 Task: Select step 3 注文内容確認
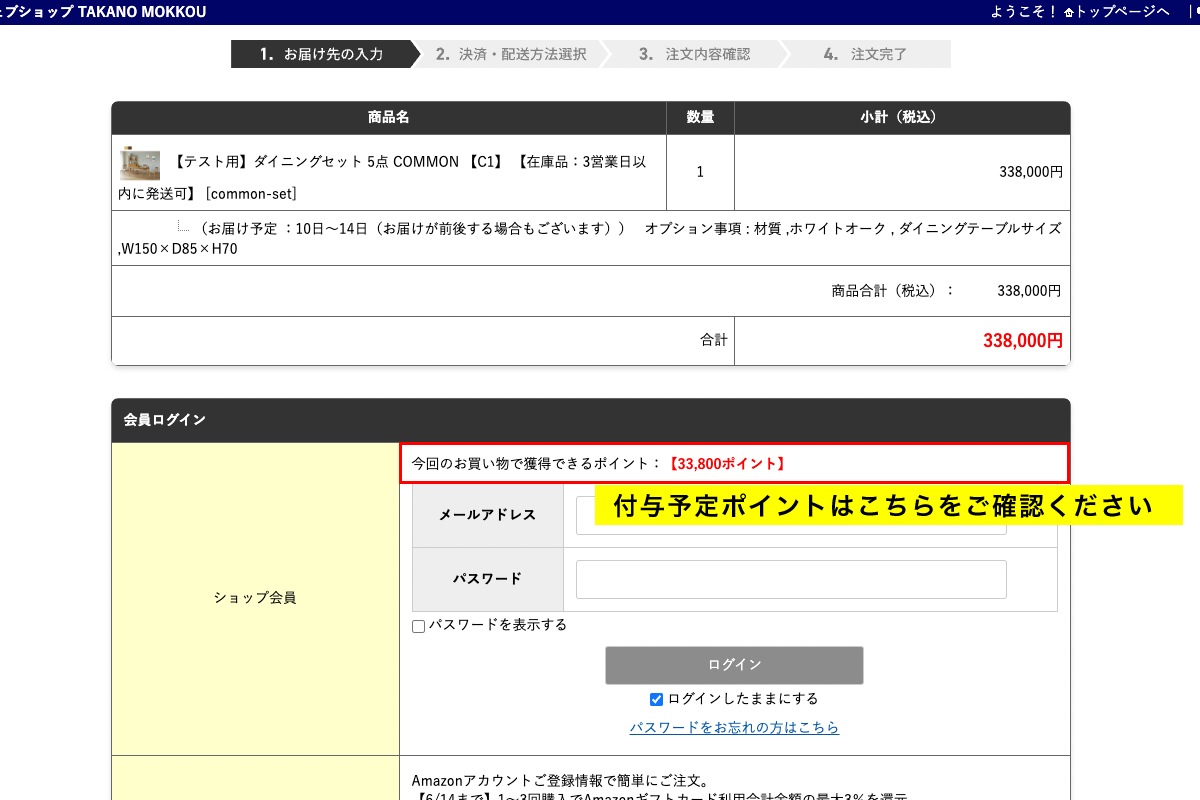click(x=694, y=54)
